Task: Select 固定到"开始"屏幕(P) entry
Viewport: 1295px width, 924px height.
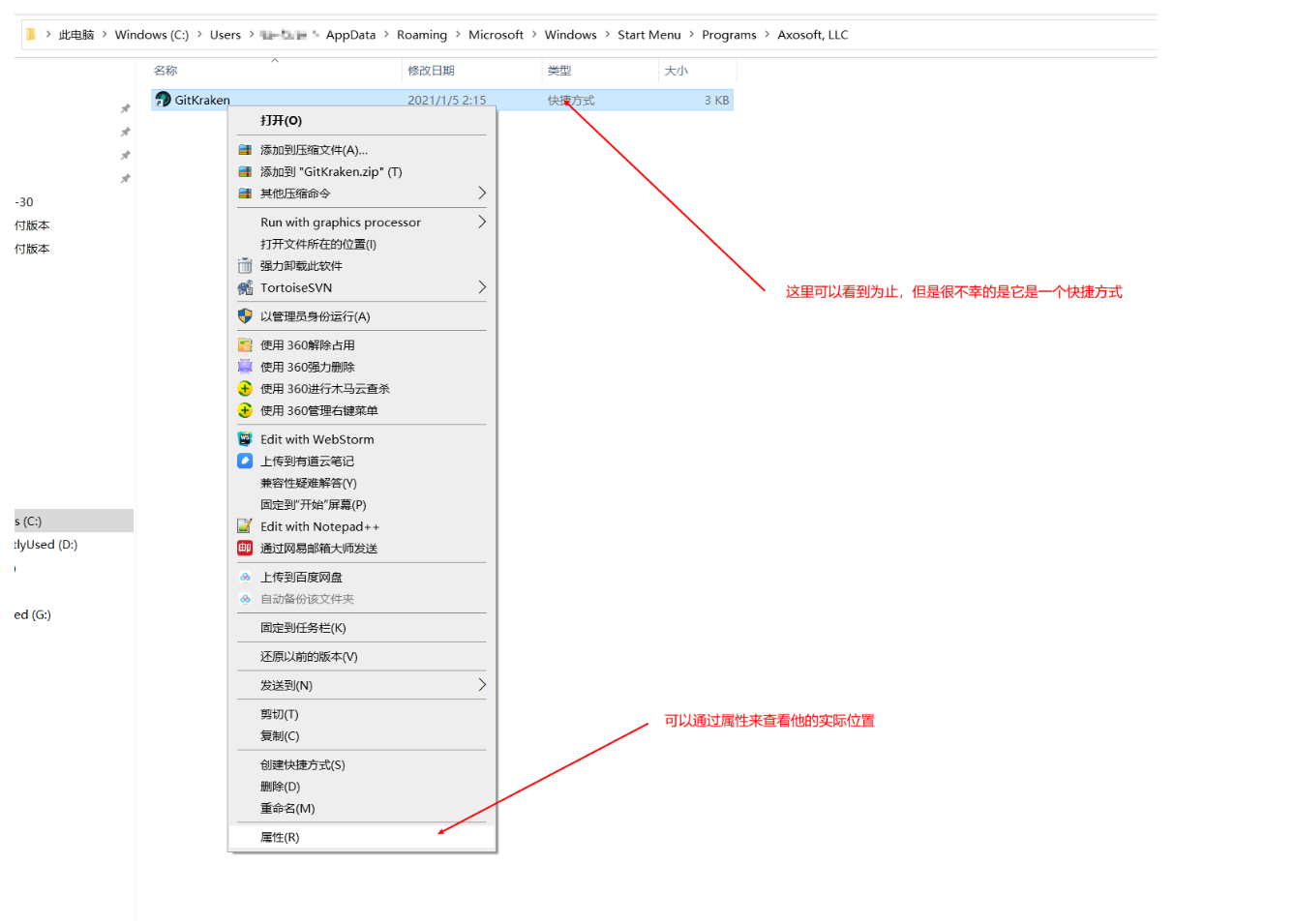Action: click(x=362, y=505)
